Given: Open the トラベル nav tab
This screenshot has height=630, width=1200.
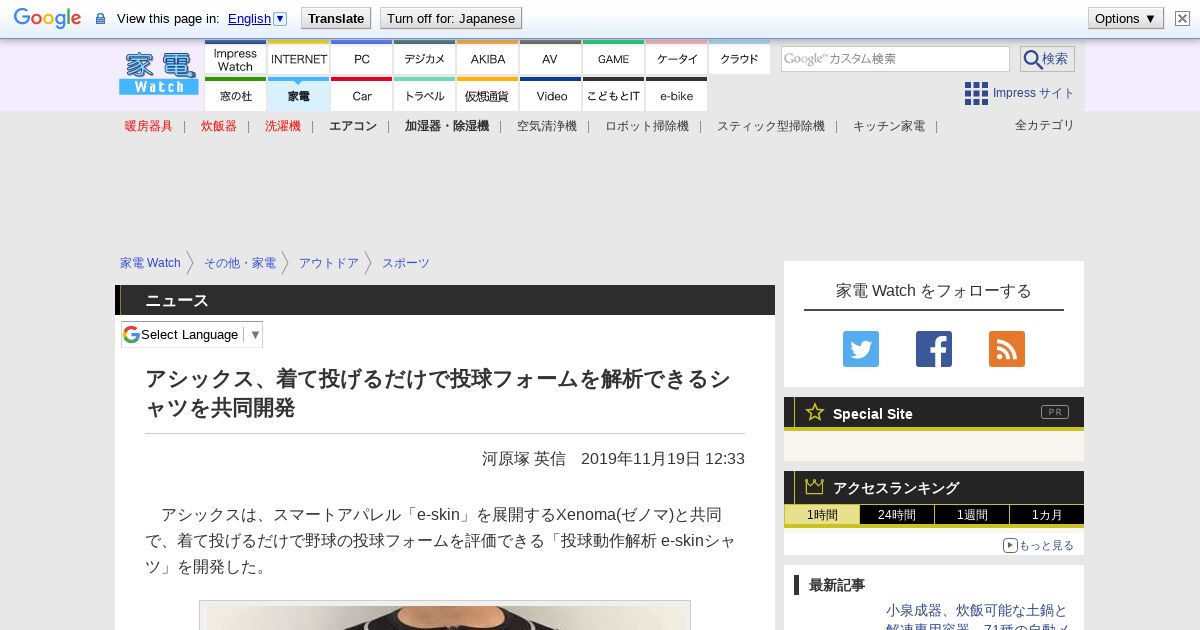Looking at the screenshot, I should (x=424, y=95).
